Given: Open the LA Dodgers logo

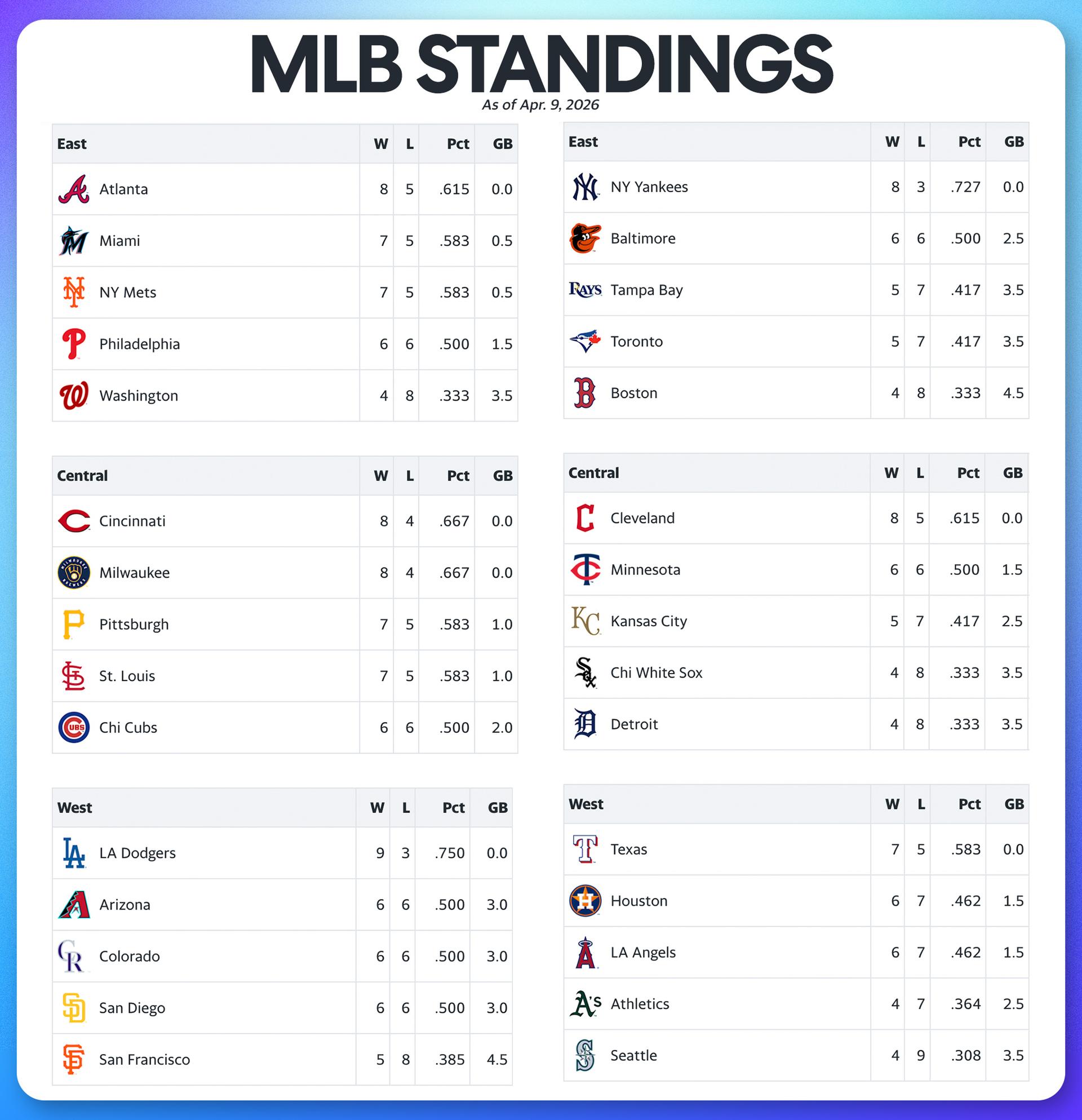Looking at the screenshot, I should point(74,853).
